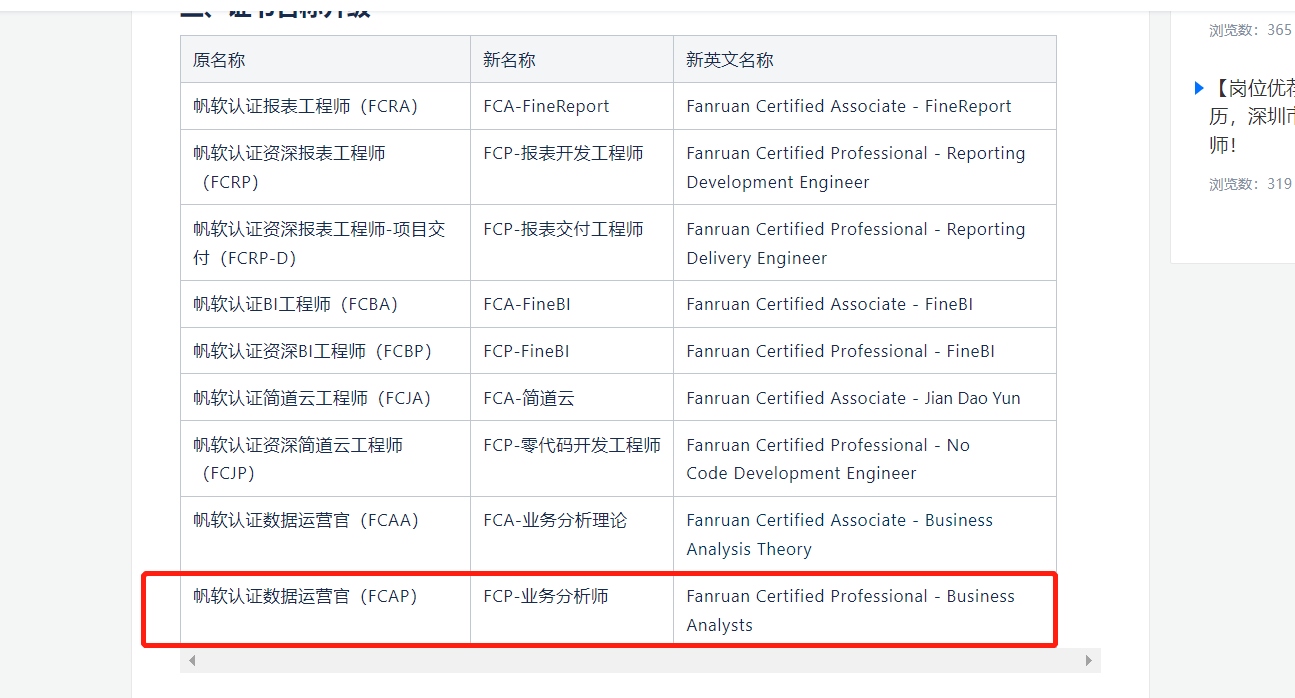Open the 【岗位优荐 article link
Image resolution: width=1295 pixels, height=698 pixels.
pyautogui.click(x=1252, y=116)
